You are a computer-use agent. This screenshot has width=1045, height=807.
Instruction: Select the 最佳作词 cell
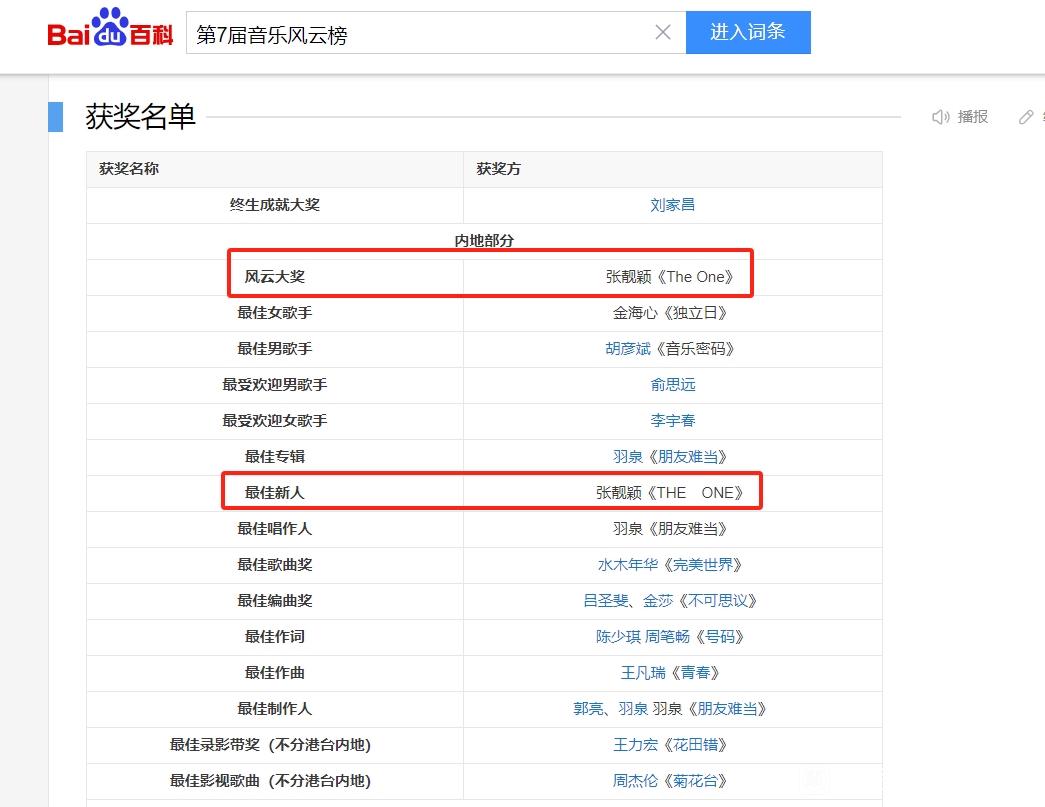click(x=275, y=636)
